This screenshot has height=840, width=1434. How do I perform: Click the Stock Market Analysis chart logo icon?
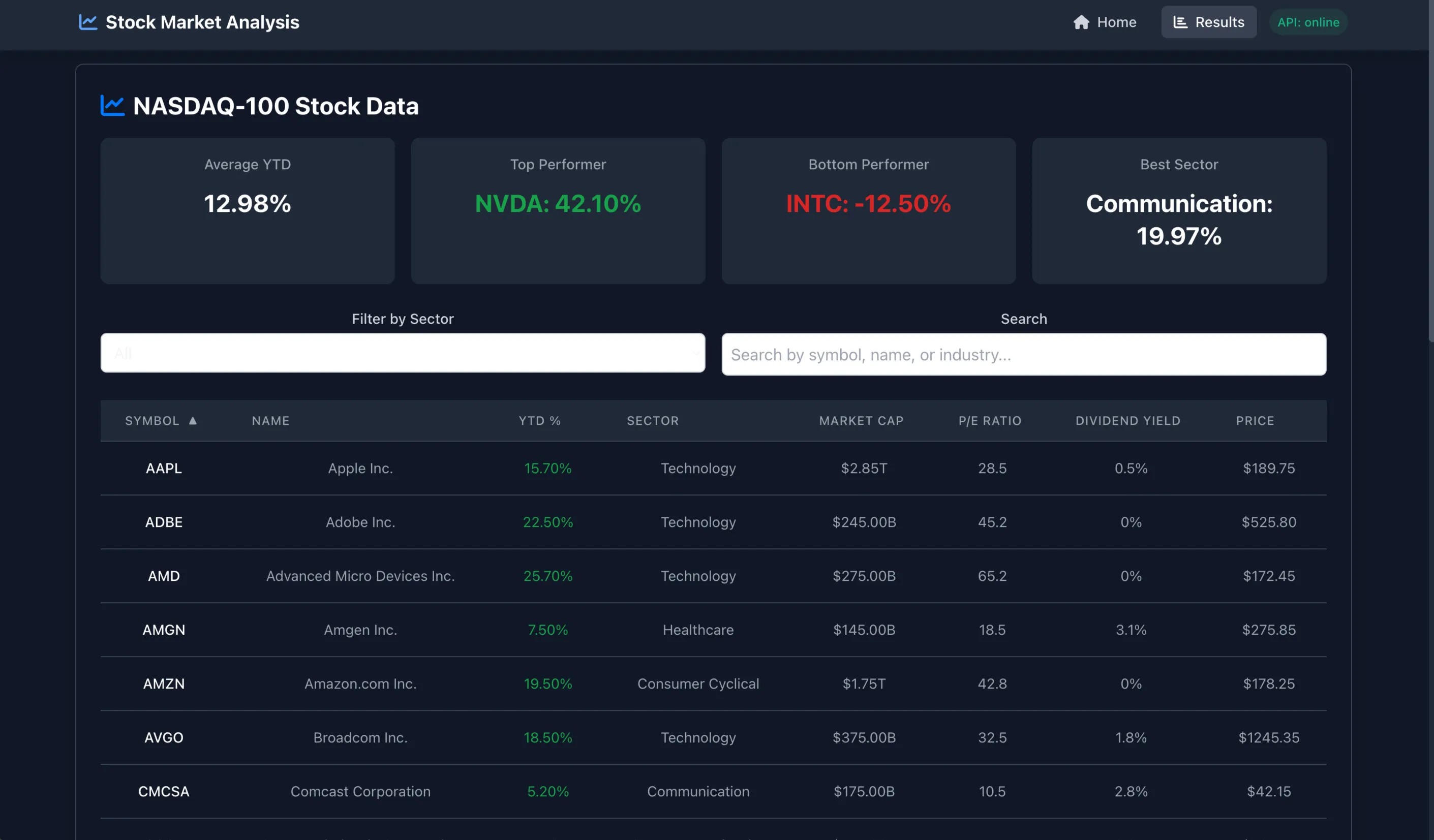[87, 22]
